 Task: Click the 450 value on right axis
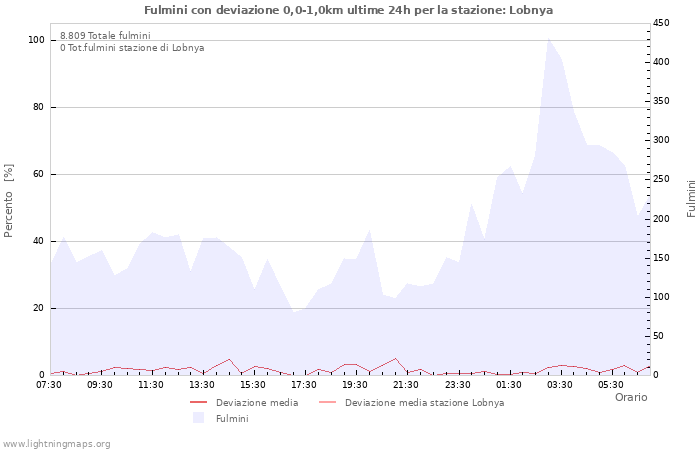(661, 23)
